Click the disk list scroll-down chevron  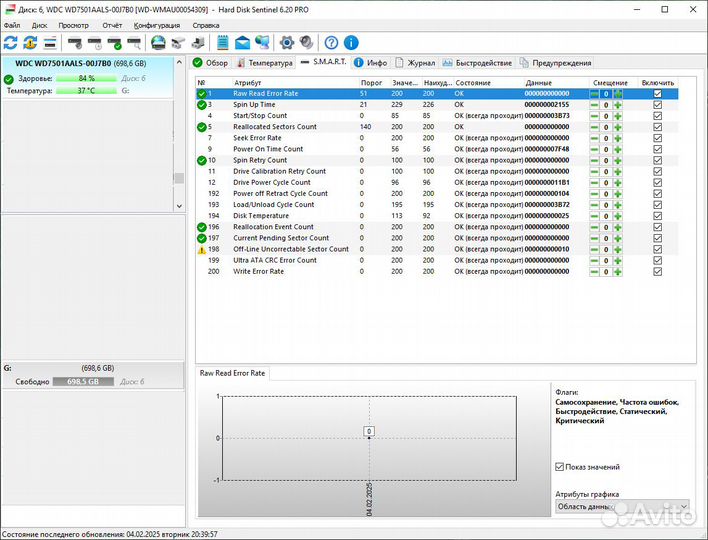point(180,204)
